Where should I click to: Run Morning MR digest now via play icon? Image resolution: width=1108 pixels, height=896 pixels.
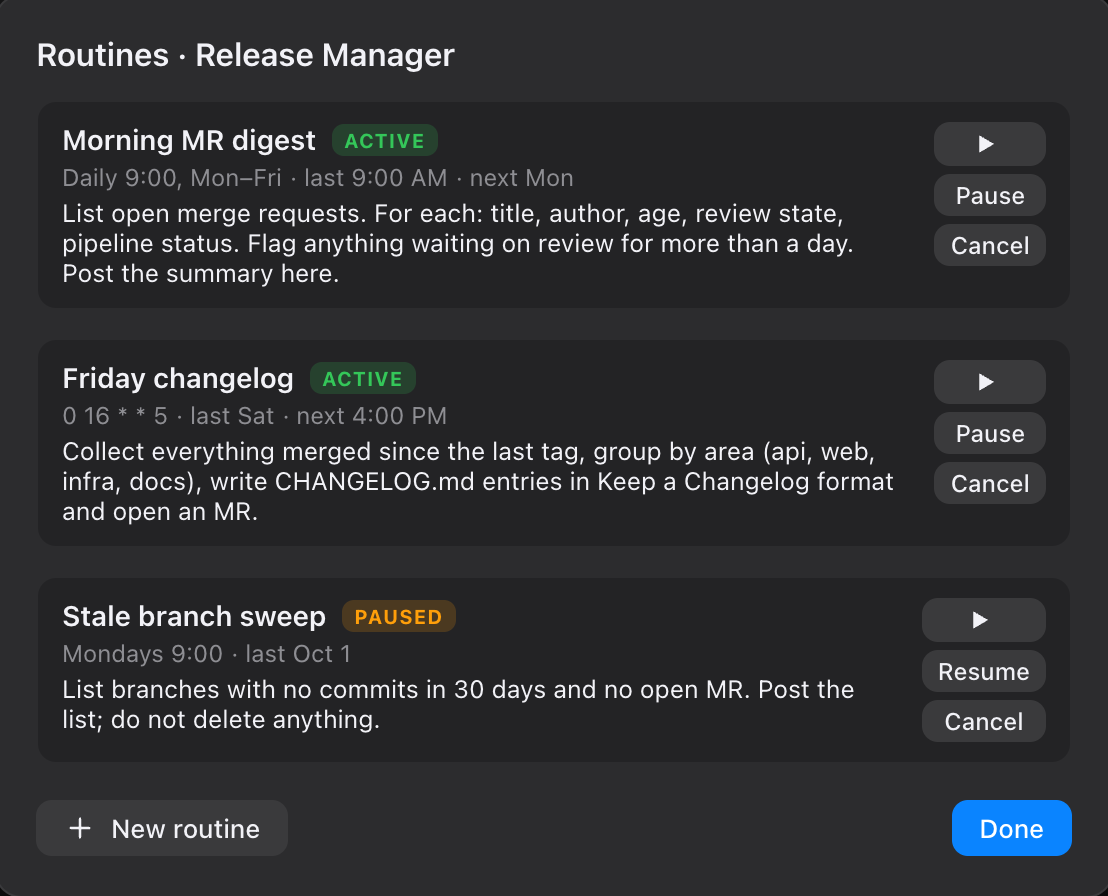coord(989,144)
